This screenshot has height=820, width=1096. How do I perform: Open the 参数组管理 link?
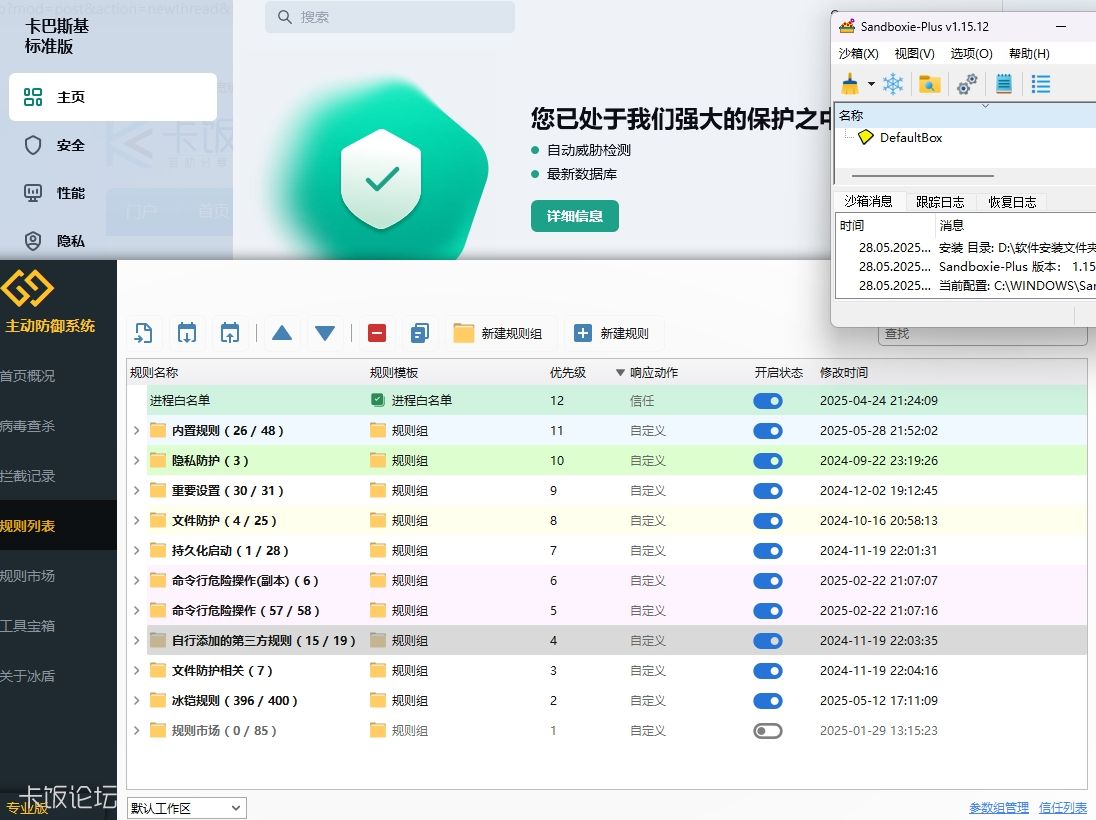coord(999,808)
